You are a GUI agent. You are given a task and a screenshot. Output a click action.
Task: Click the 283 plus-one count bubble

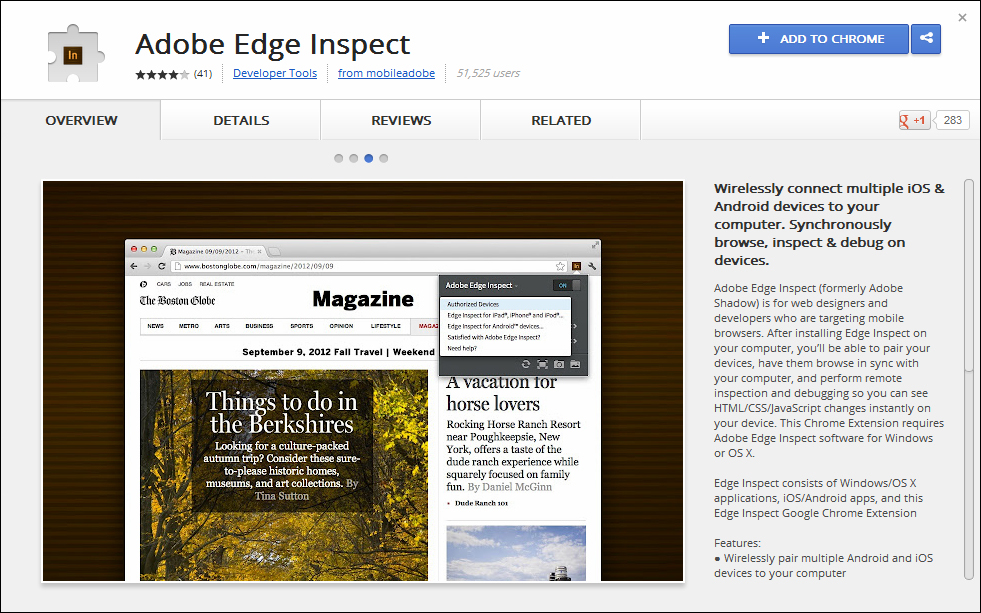(x=952, y=120)
